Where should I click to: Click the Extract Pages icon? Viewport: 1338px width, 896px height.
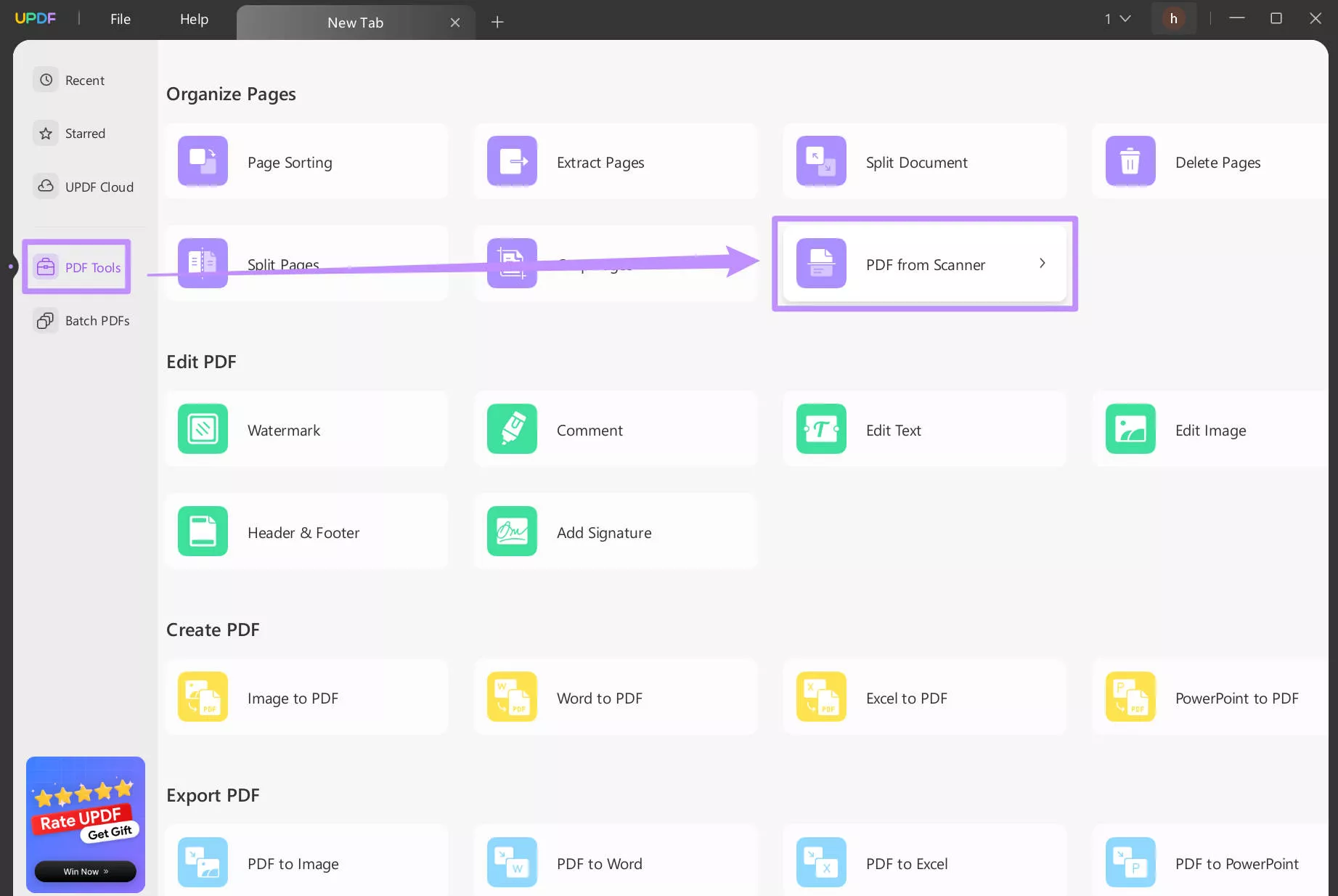[x=512, y=161]
